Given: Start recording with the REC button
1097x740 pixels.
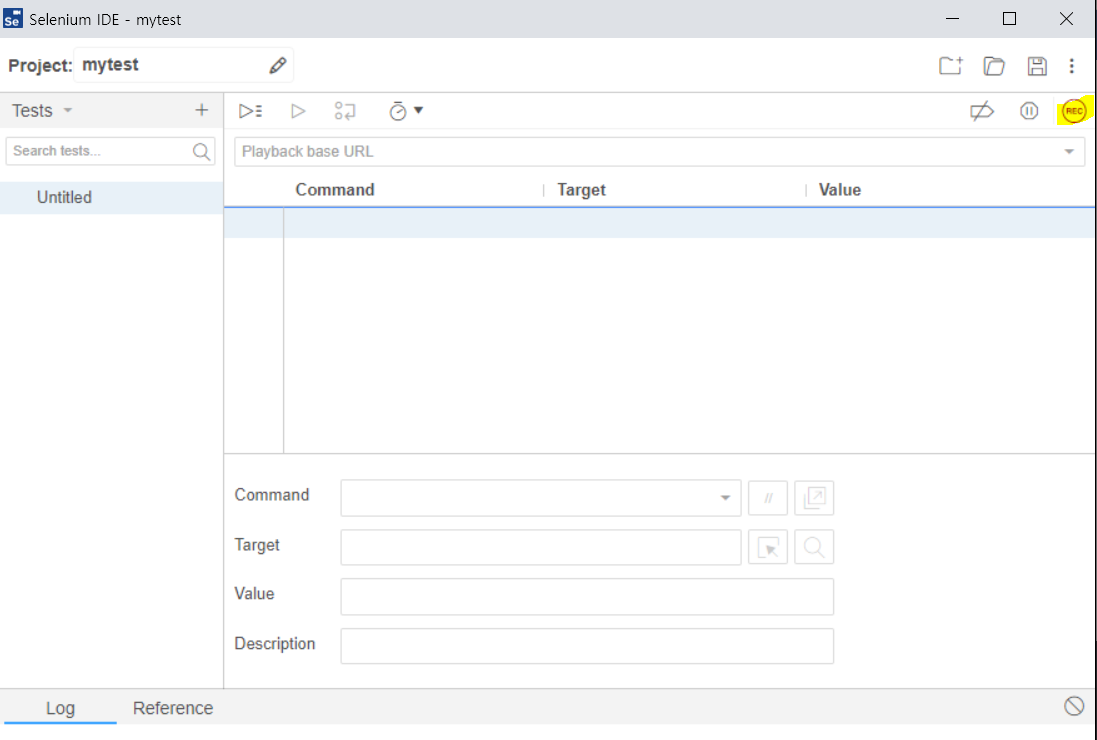Looking at the screenshot, I should [x=1073, y=111].
